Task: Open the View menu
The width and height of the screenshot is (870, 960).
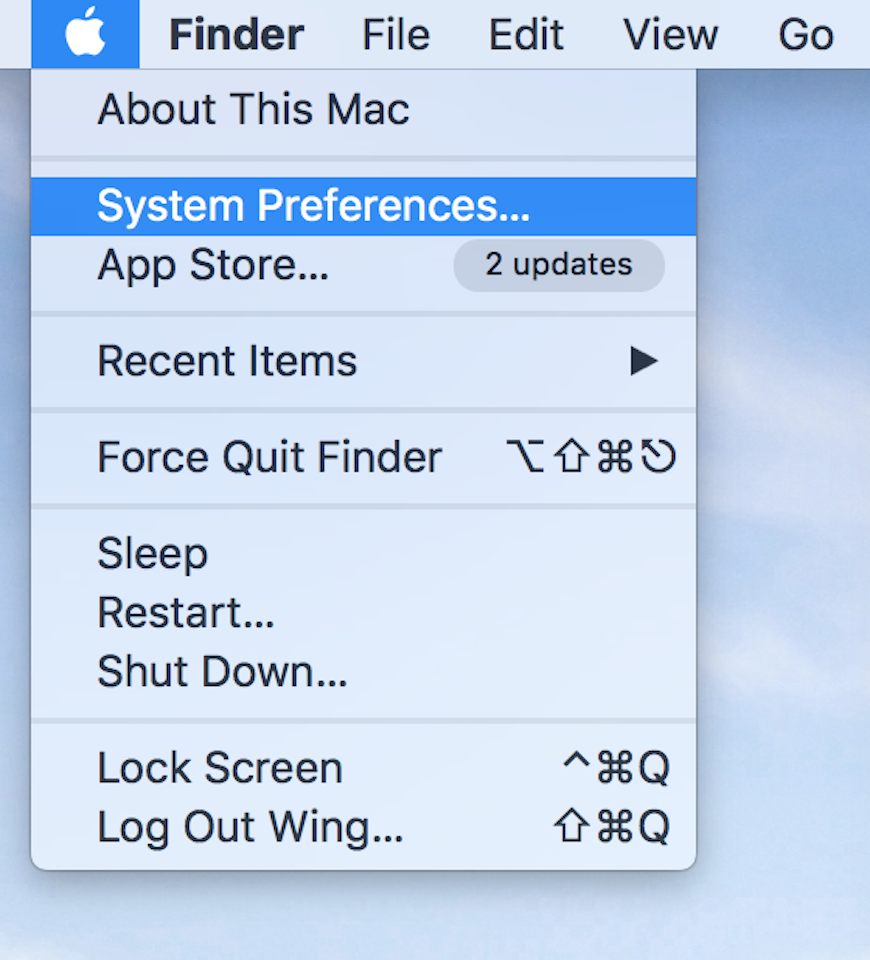Action: [x=670, y=33]
